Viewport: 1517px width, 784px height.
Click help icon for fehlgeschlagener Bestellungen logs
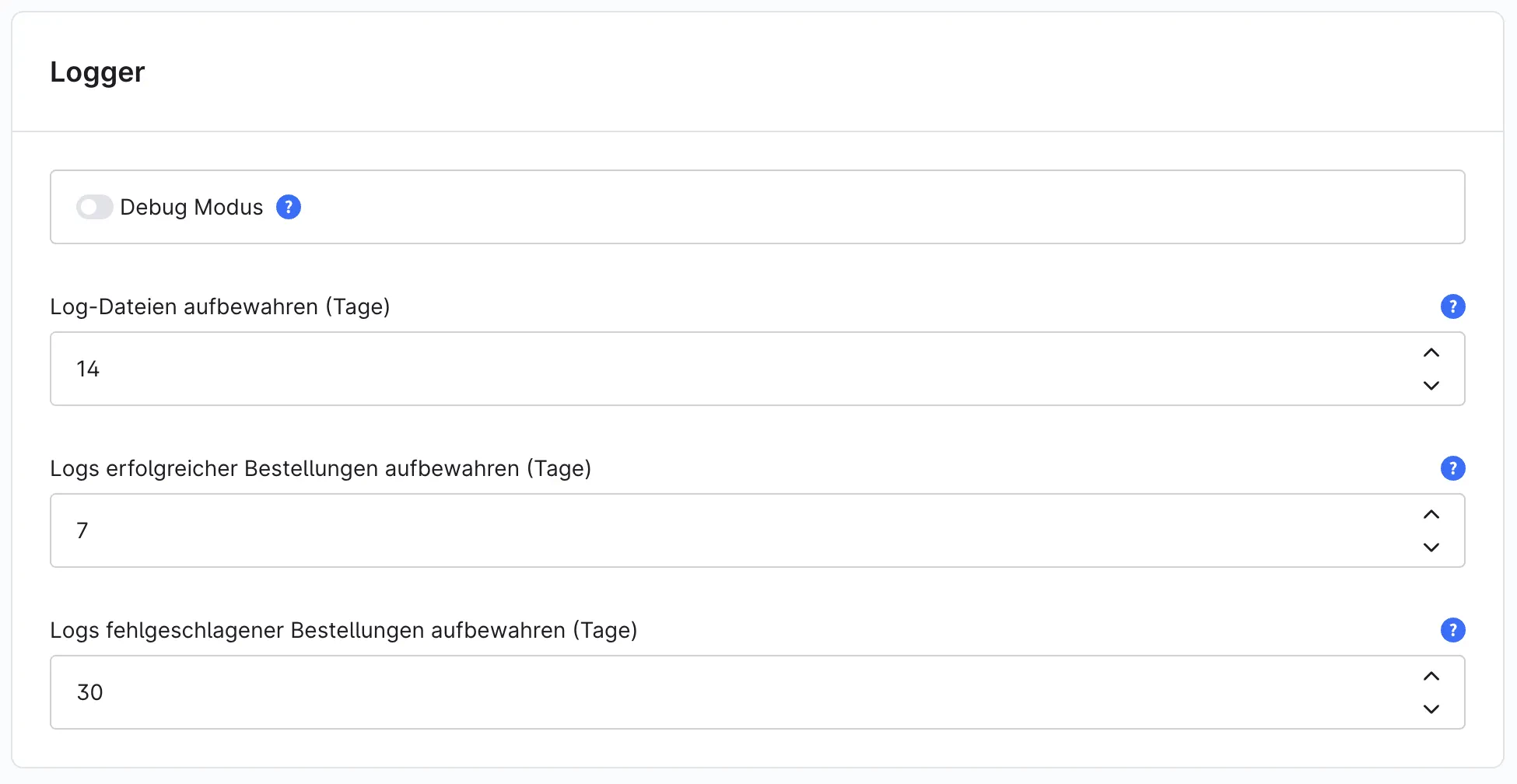point(1452,630)
